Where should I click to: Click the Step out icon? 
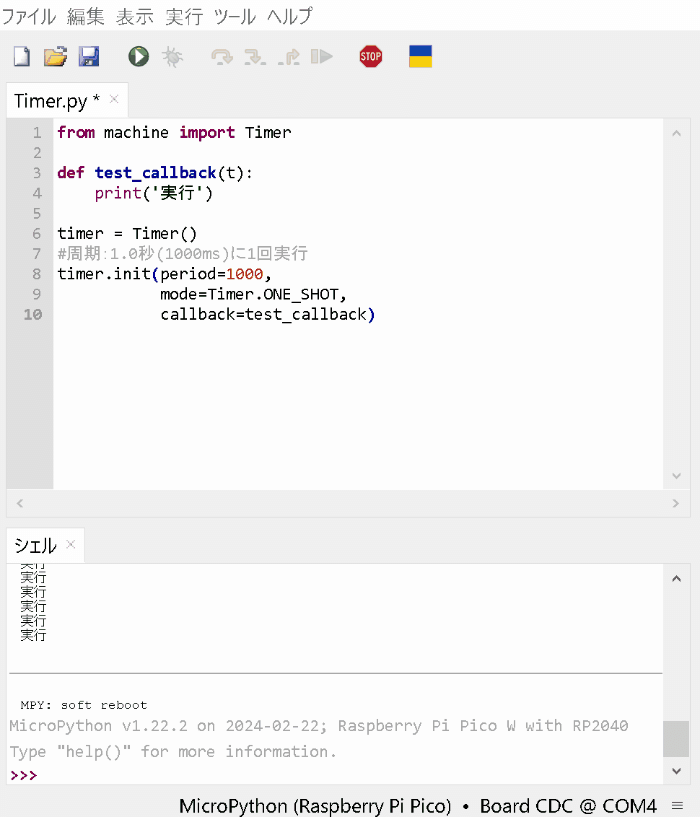pyautogui.click(x=289, y=57)
